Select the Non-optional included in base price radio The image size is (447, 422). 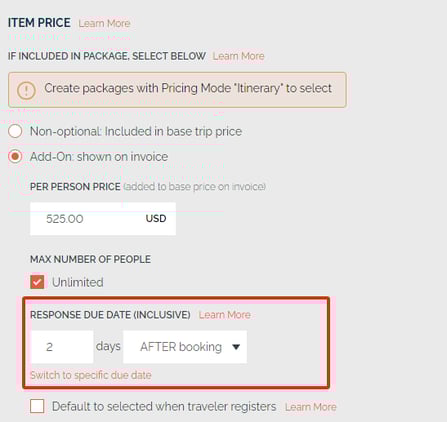click(x=15, y=131)
